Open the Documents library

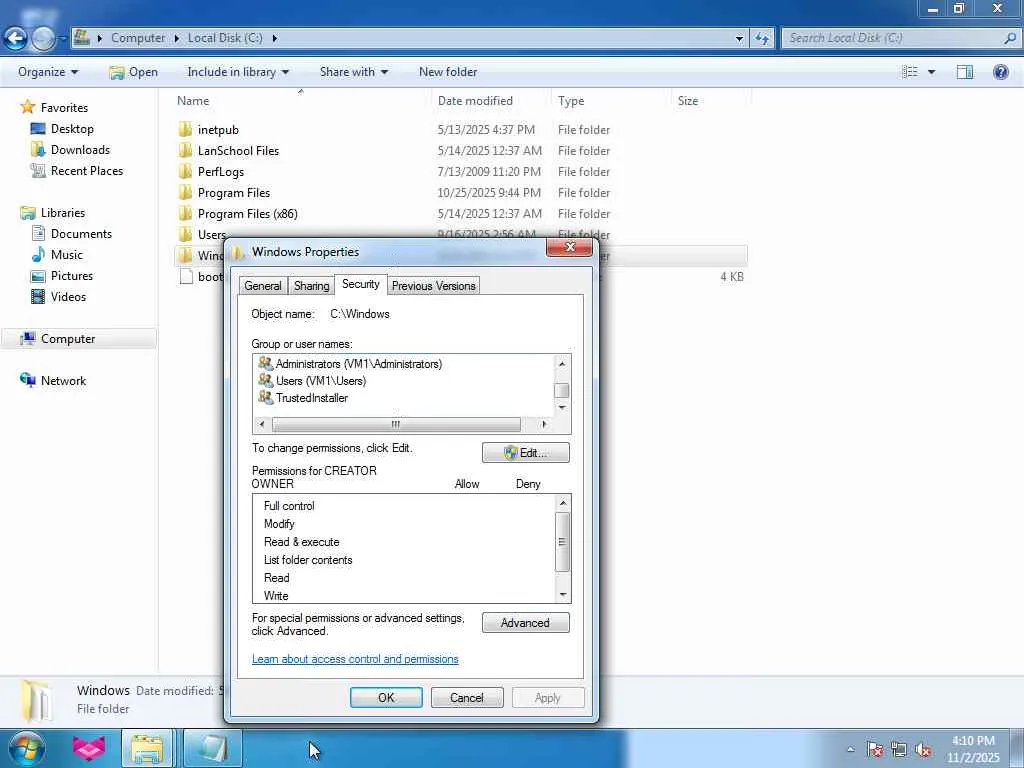coord(81,233)
